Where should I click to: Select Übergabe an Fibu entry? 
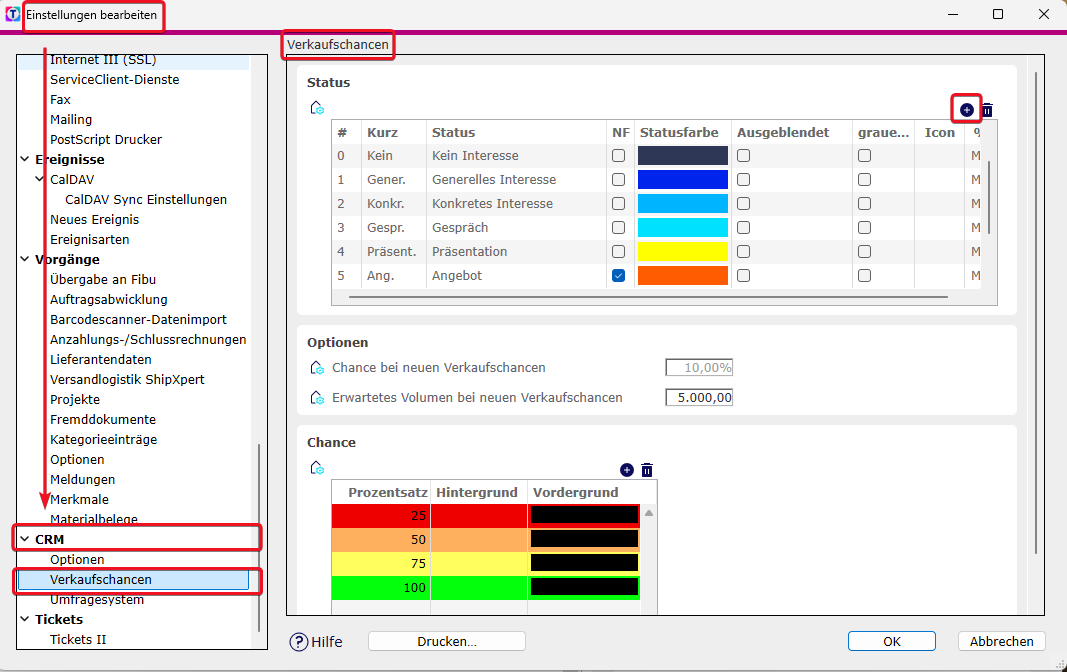(103, 280)
